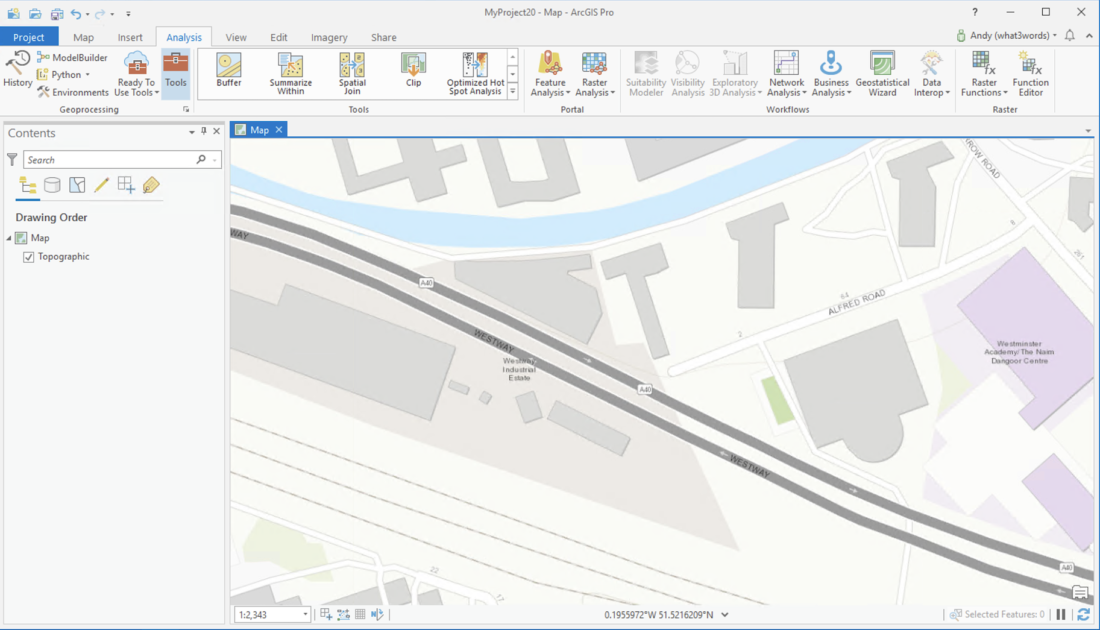This screenshot has height=630, width=1100.
Task: Collapse the ribbon
Action: click(1089, 36)
